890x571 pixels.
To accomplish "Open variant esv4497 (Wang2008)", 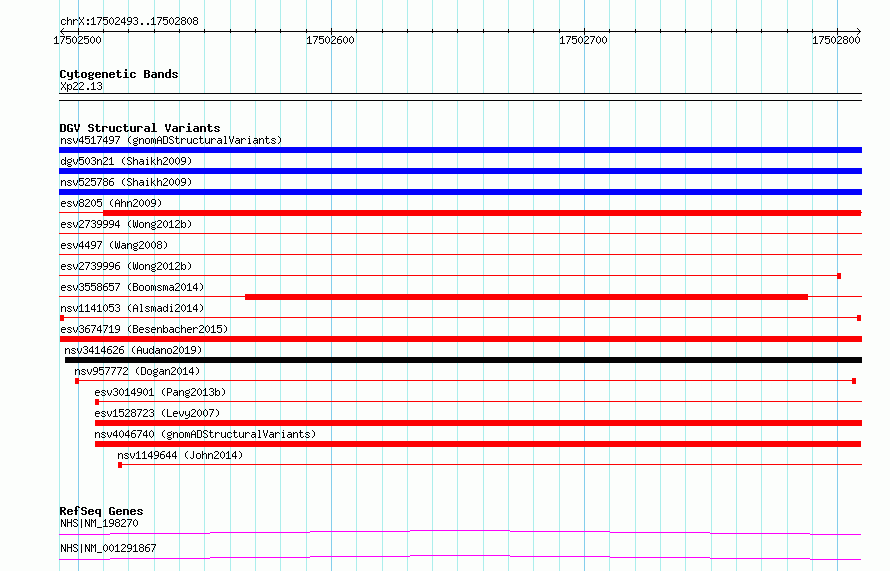I will (114, 245).
